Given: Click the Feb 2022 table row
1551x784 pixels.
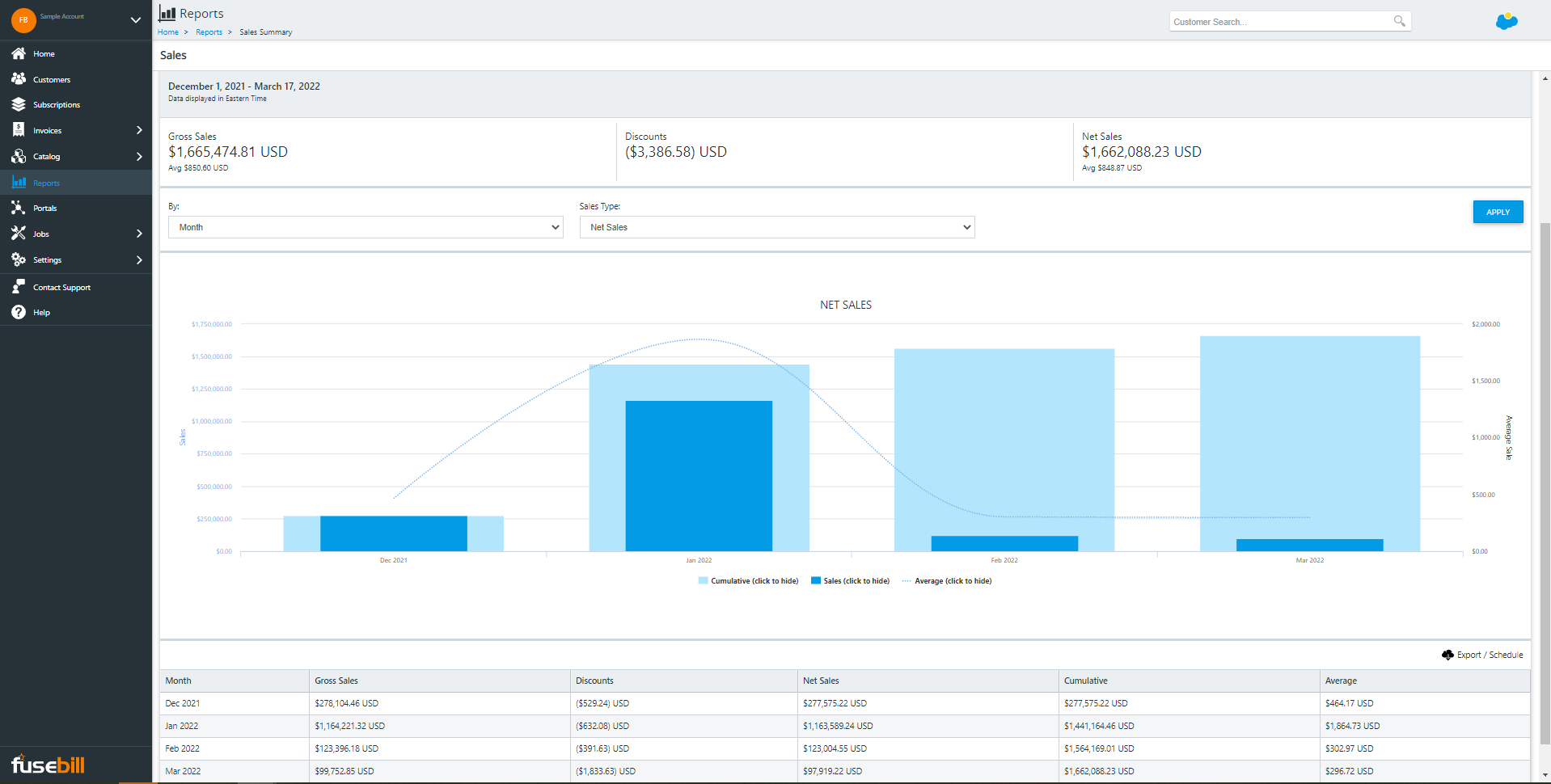Looking at the screenshot, I should click(x=845, y=748).
